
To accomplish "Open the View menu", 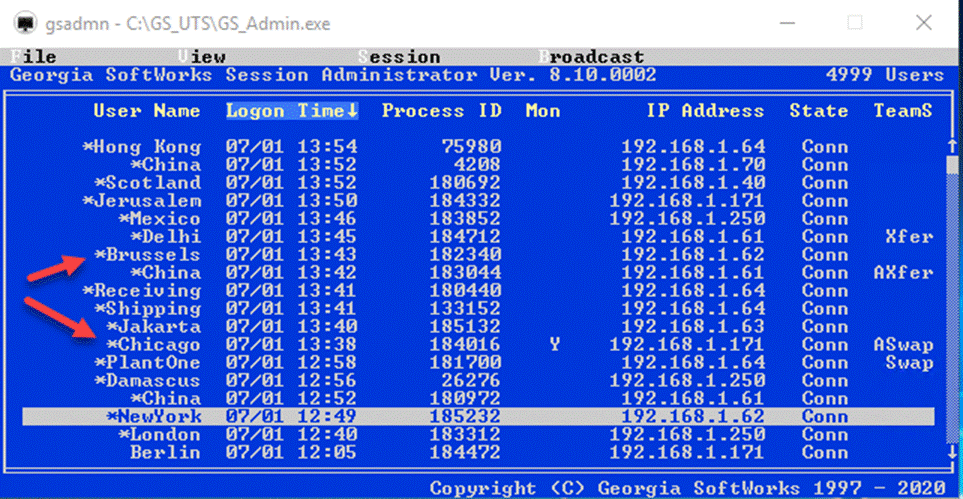I will 201,57.
